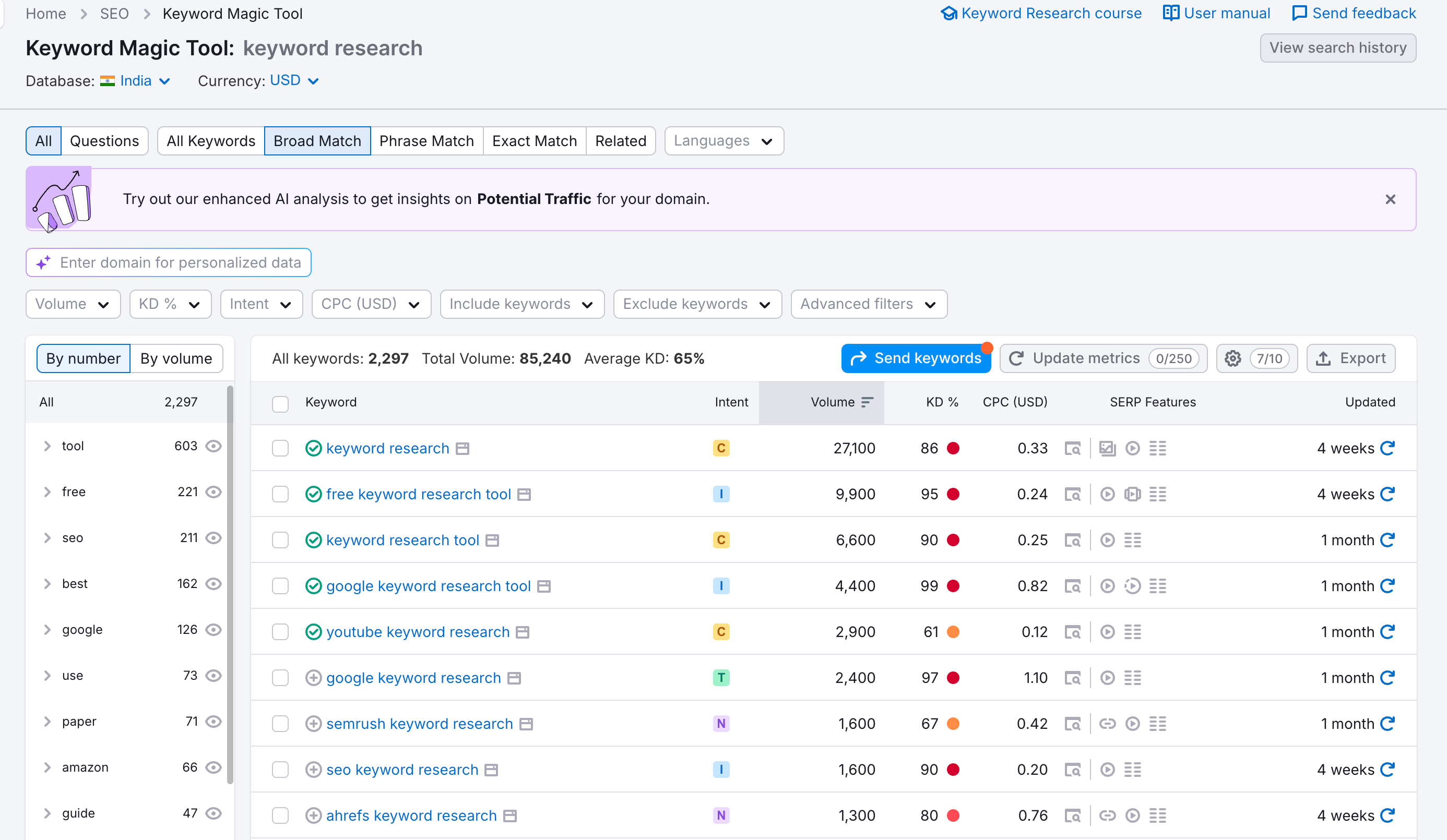Click the image pack icon in the first row

coord(1107,448)
